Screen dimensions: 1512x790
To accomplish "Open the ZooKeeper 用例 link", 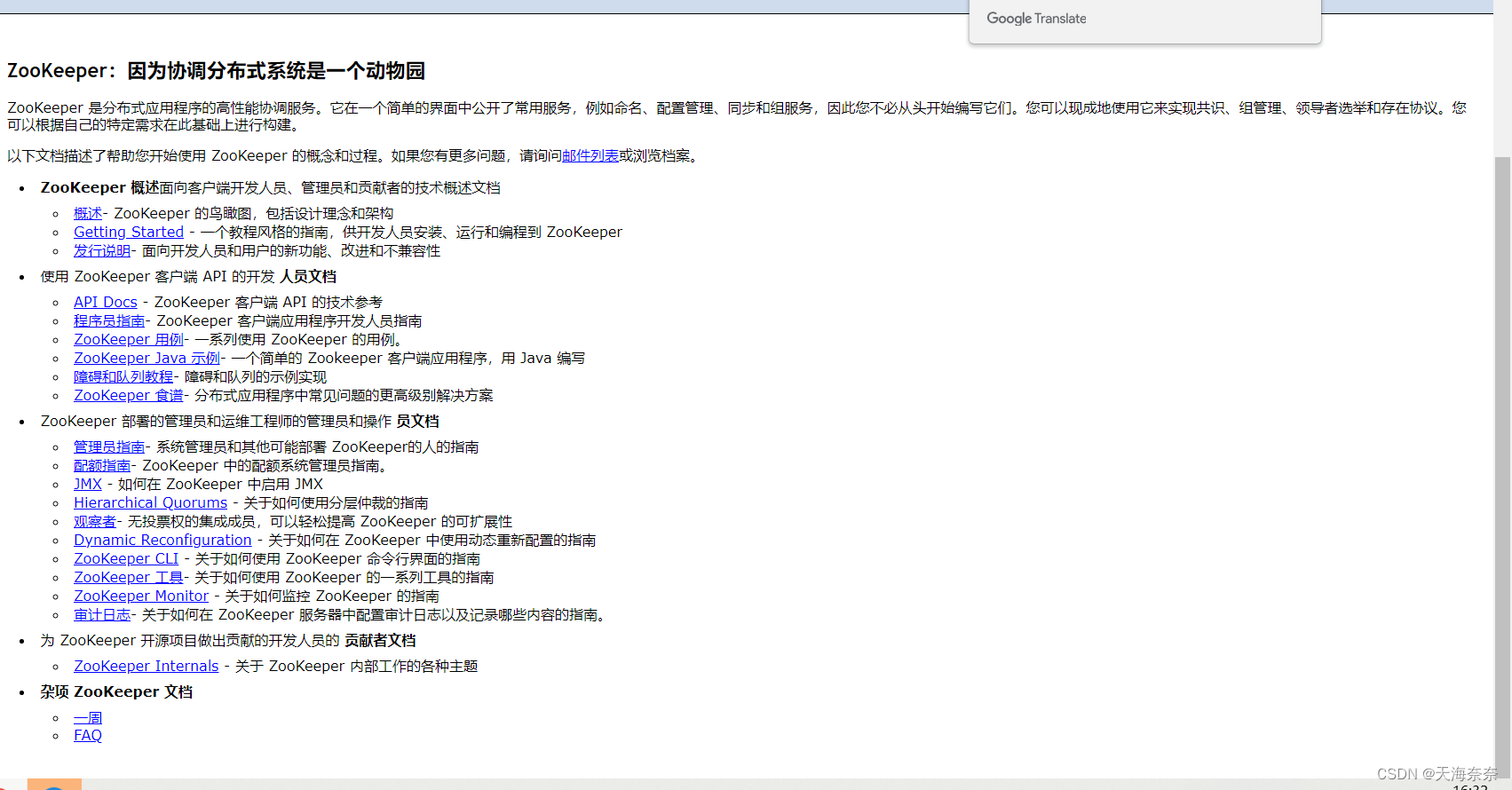I will [129, 339].
